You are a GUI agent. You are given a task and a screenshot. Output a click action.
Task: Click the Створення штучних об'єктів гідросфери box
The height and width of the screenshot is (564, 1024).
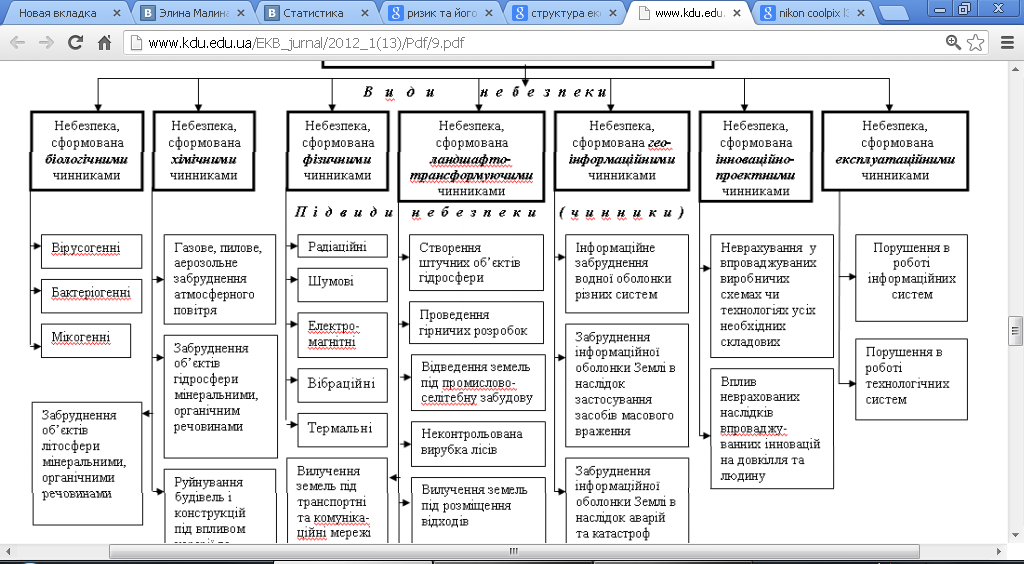(477, 262)
